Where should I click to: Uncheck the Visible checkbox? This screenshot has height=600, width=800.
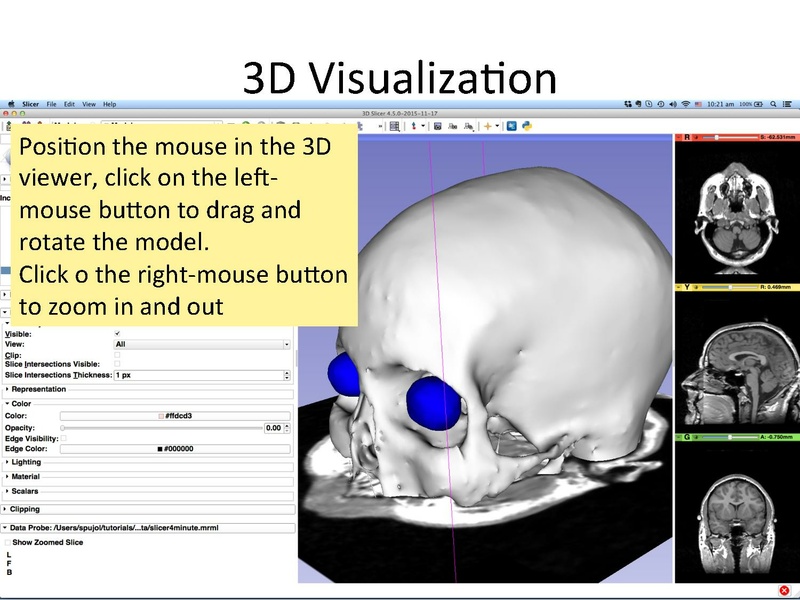117,332
